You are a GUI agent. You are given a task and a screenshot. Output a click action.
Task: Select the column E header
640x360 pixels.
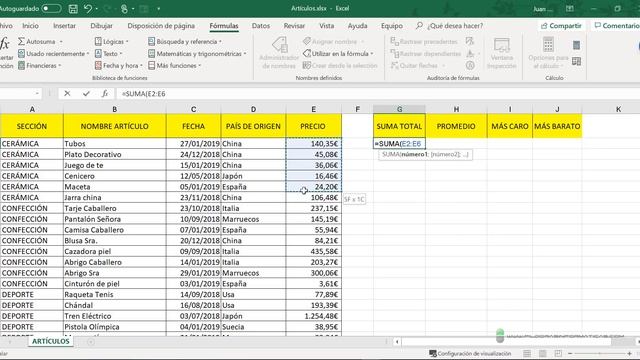(313, 109)
